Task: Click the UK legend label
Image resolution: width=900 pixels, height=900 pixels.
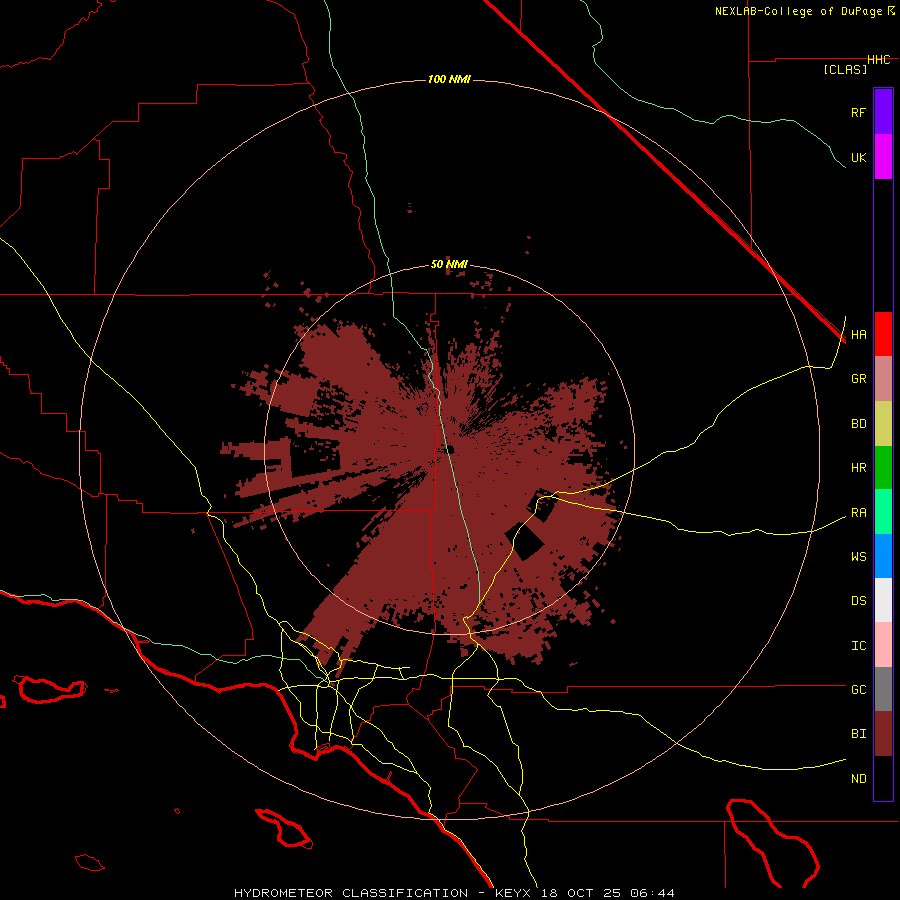Action: (858, 157)
